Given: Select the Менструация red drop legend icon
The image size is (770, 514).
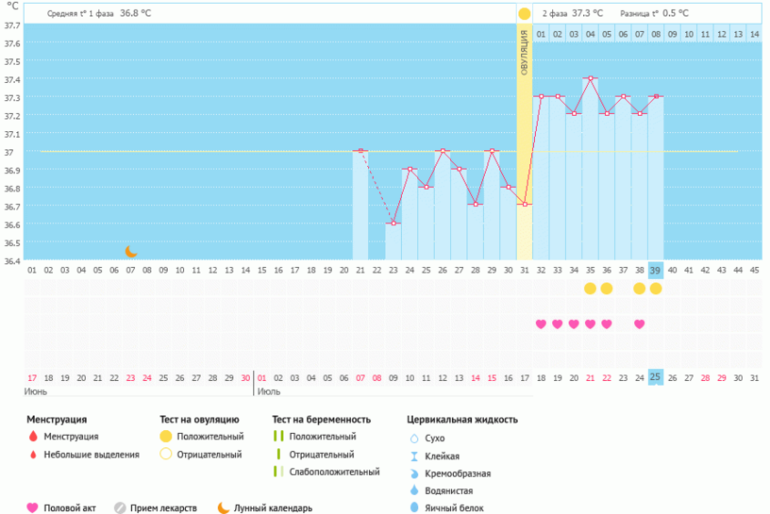Looking at the screenshot, I should point(33,437).
